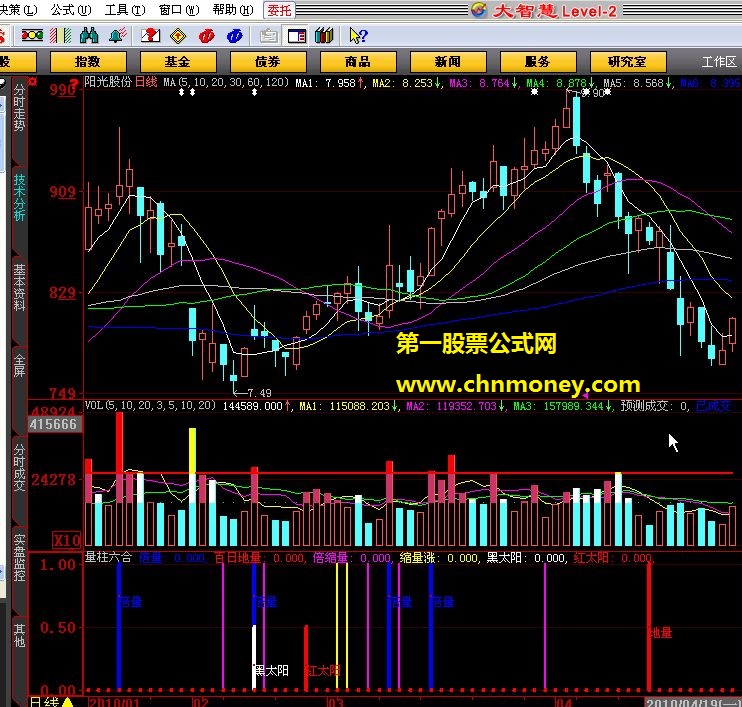Click the traffic light icon in toolbar

32,35
